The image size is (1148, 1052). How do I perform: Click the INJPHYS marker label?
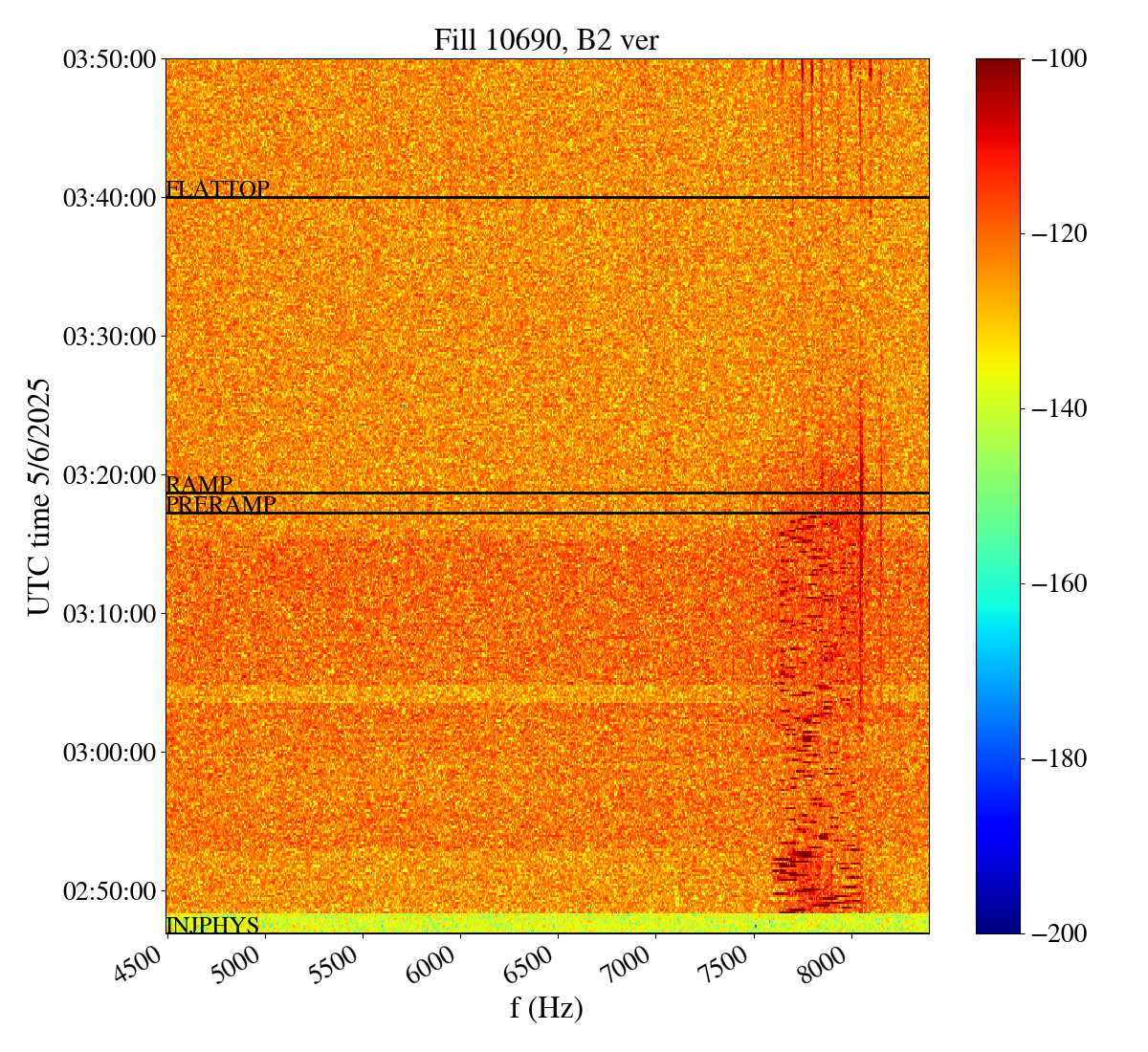[212, 925]
